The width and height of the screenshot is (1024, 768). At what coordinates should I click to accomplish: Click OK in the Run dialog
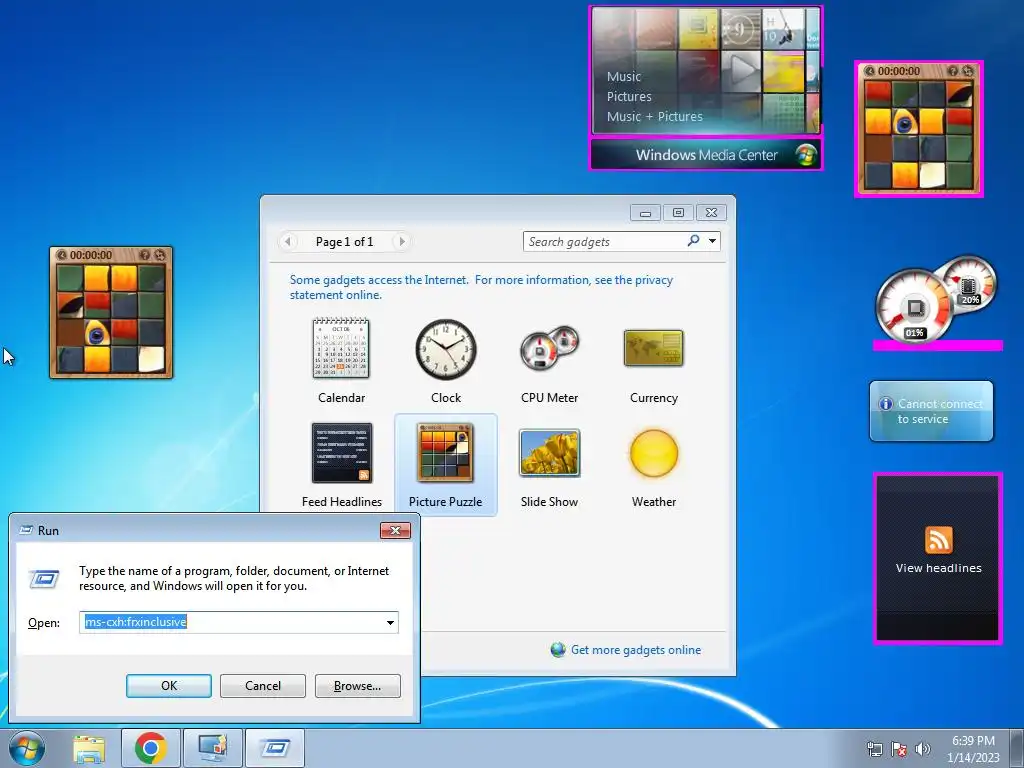coord(169,686)
